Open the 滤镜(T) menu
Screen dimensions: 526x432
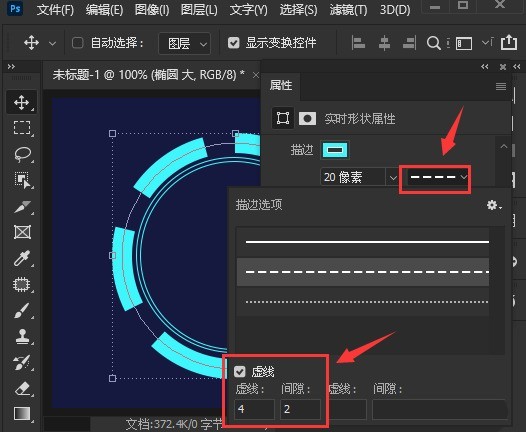[x=348, y=10]
